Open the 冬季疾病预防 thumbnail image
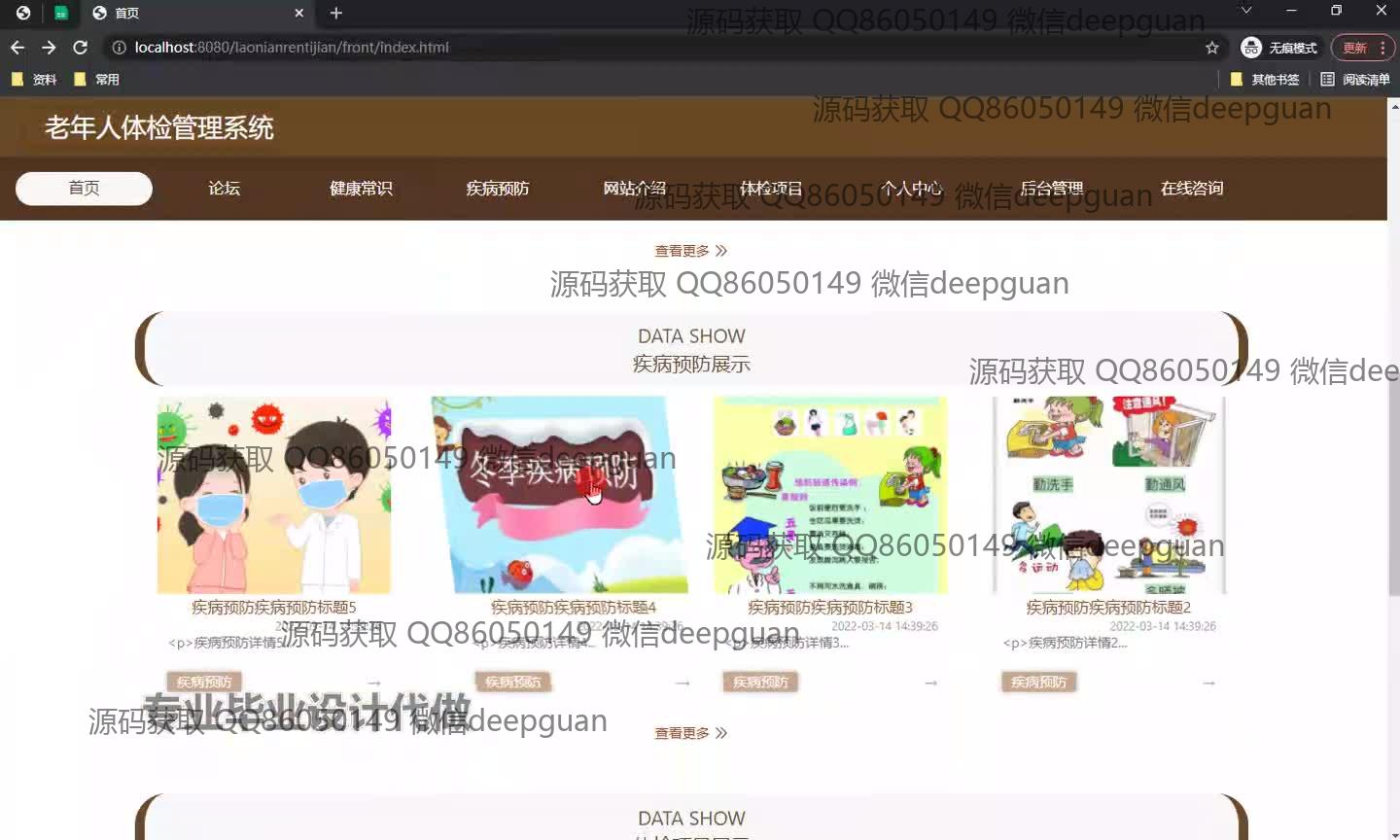This screenshot has width=1400, height=840. click(x=559, y=494)
